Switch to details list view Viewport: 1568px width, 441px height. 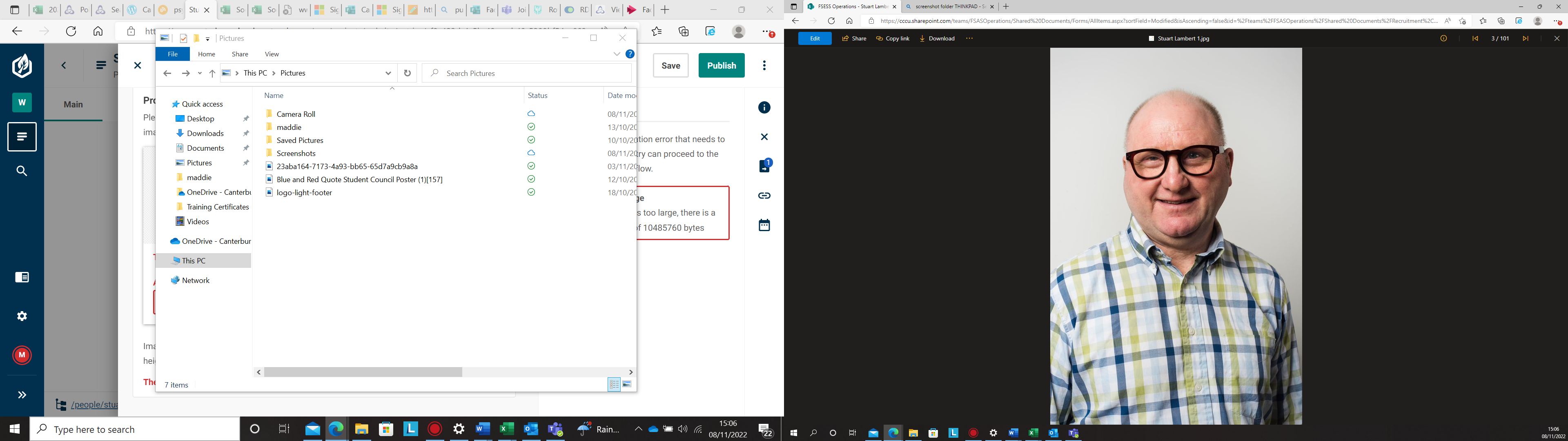(x=614, y=384)
